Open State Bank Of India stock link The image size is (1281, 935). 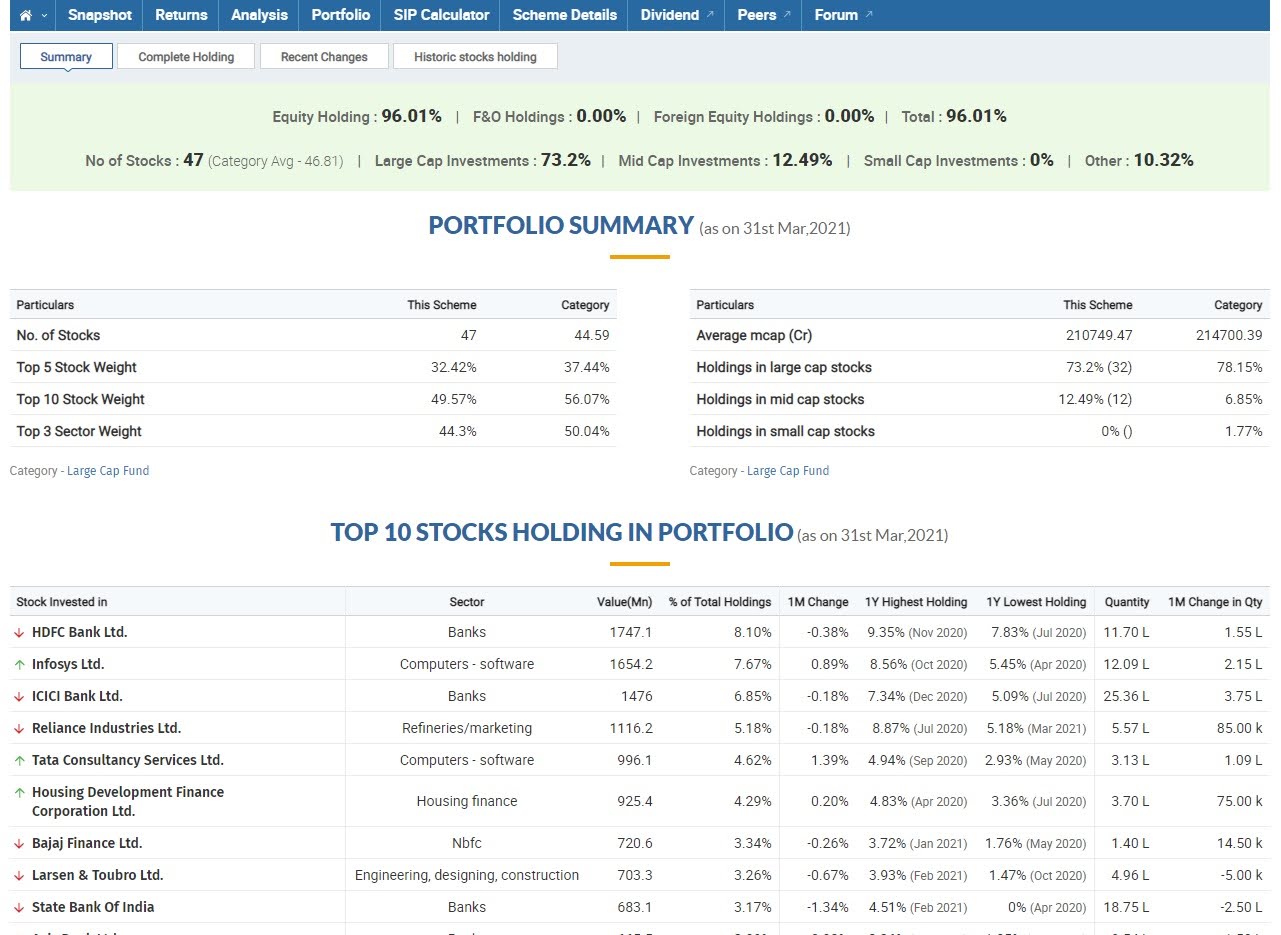(x=93, y=907)
